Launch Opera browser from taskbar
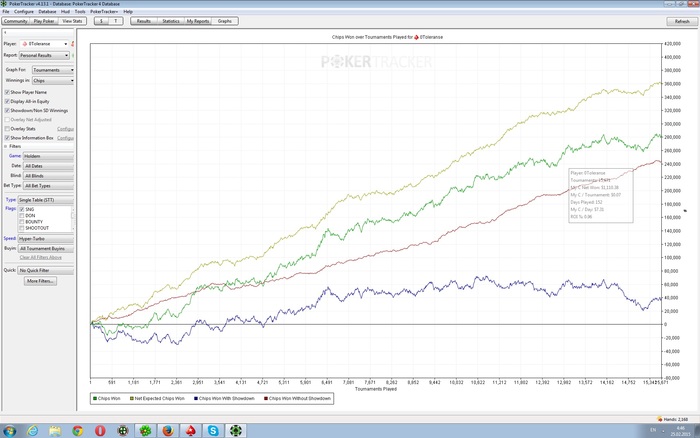Screen dimensions: 700x438 tap(100, 431)
